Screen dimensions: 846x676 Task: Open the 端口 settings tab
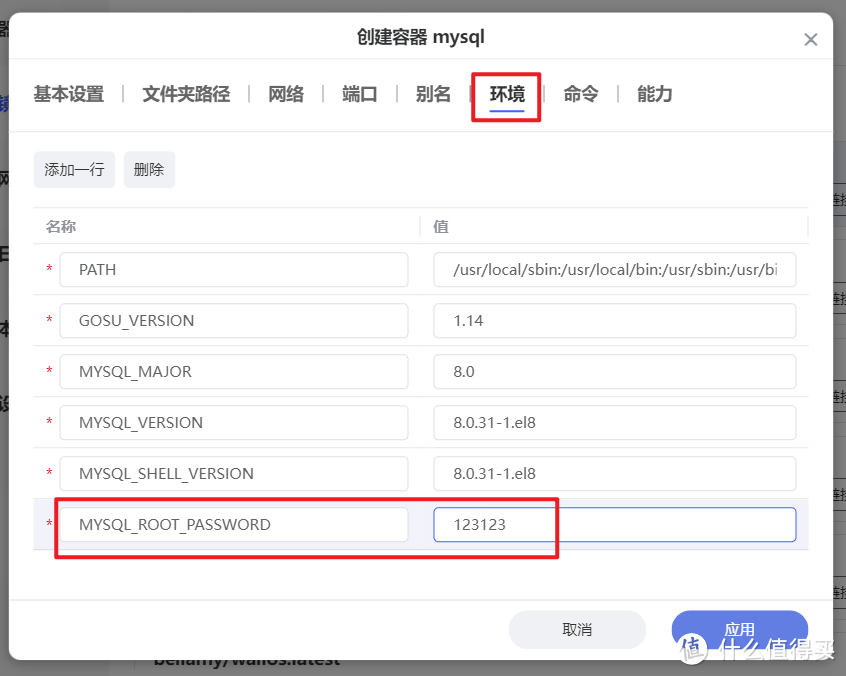point(359,93)
